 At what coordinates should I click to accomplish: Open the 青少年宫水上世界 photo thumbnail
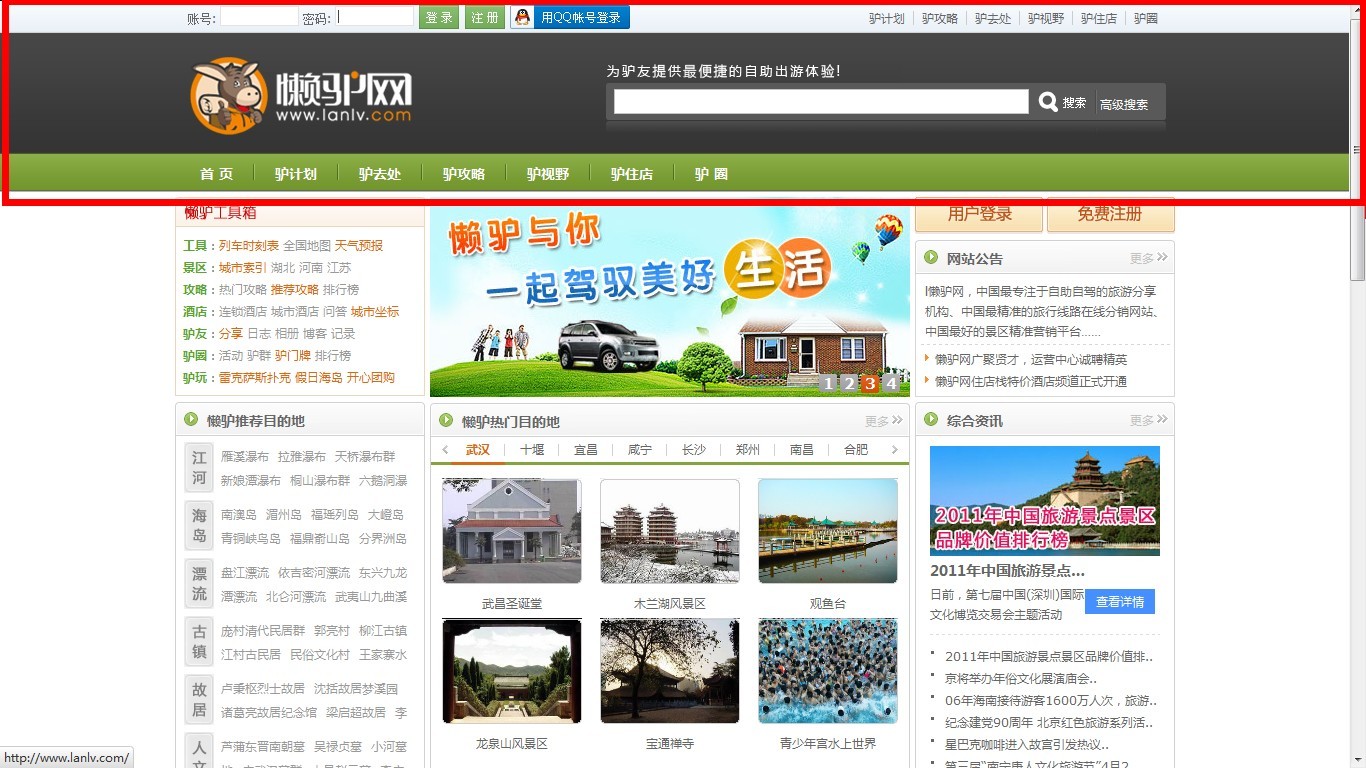(828, 671)
